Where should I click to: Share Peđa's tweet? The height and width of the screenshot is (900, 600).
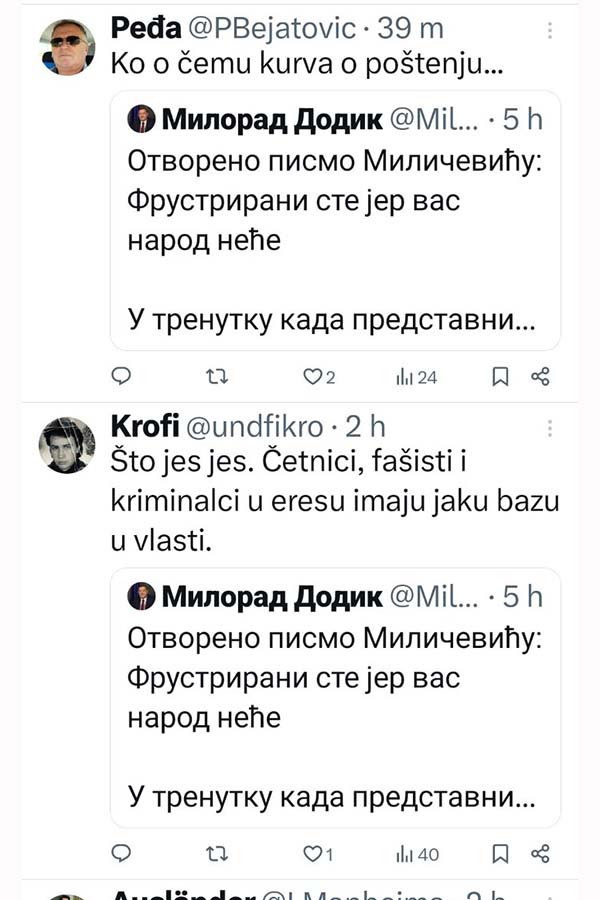pyautogui.click(x=540, y=376)
